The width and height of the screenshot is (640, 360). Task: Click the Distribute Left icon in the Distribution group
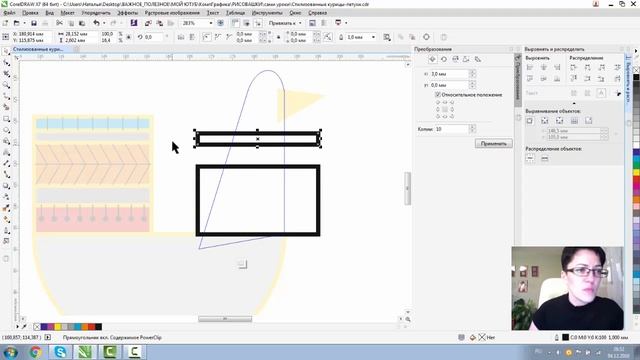point(573,67)
